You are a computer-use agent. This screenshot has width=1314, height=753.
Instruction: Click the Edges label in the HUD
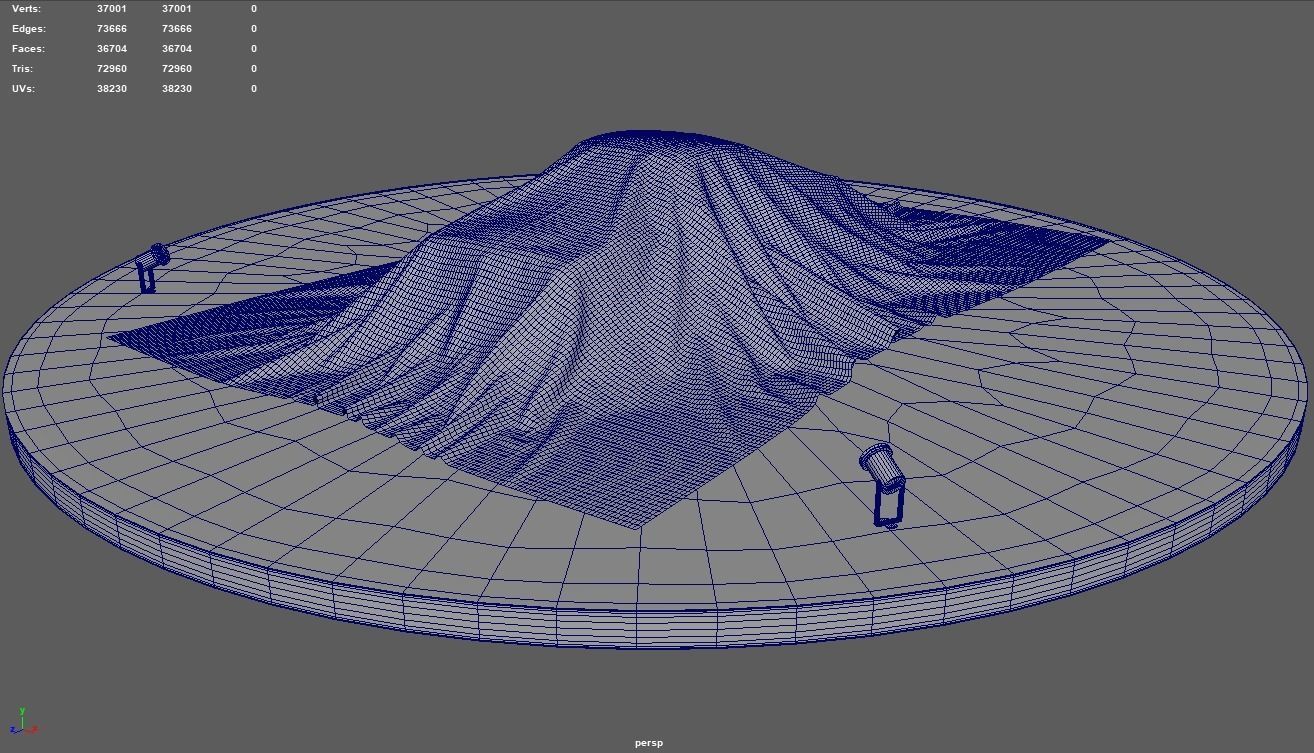[x=29, y=29]
